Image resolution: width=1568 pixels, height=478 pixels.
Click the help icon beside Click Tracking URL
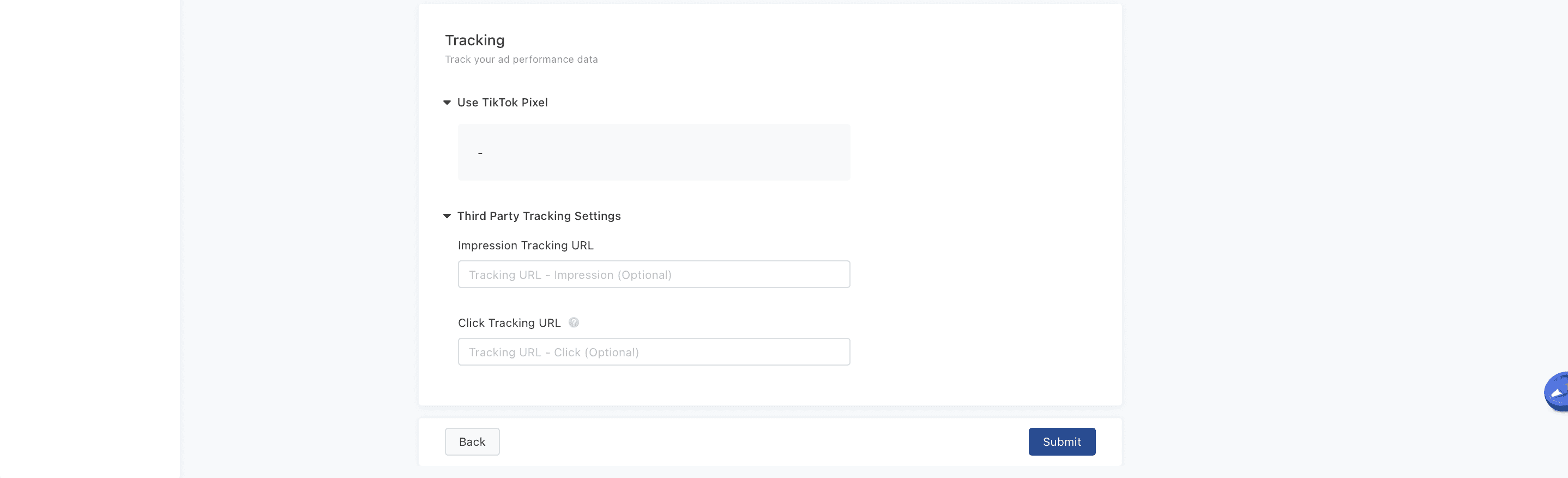pos(574,322)
